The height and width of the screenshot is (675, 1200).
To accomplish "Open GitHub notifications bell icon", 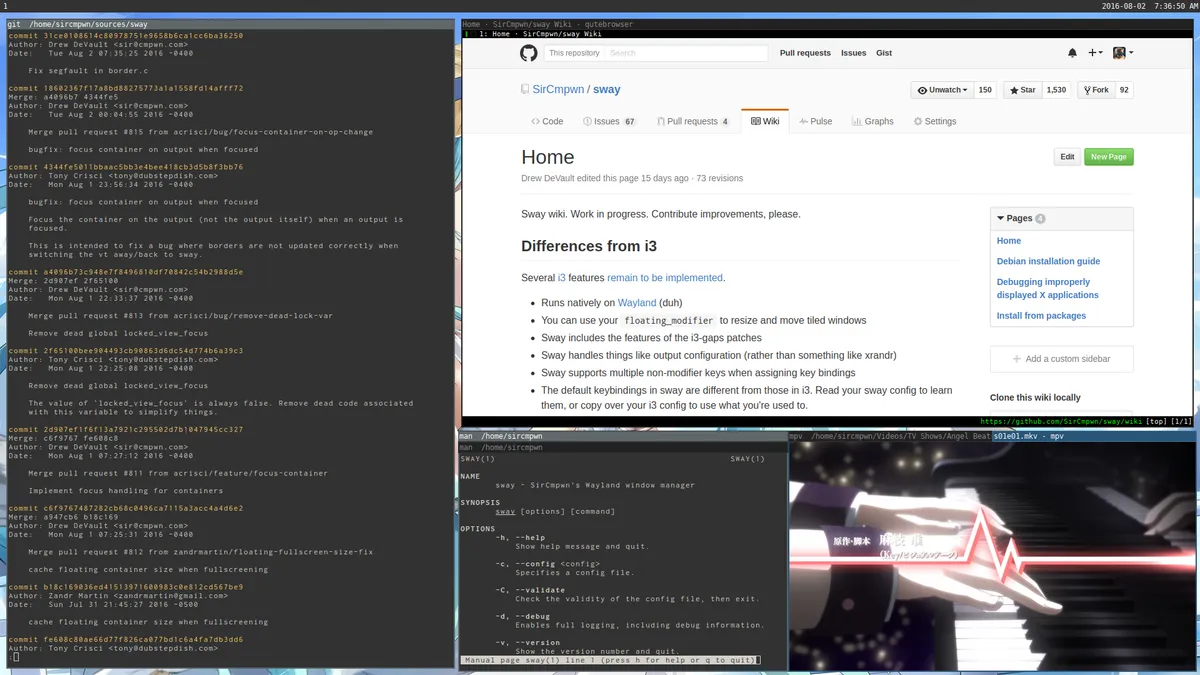I will coord(1071,53).
